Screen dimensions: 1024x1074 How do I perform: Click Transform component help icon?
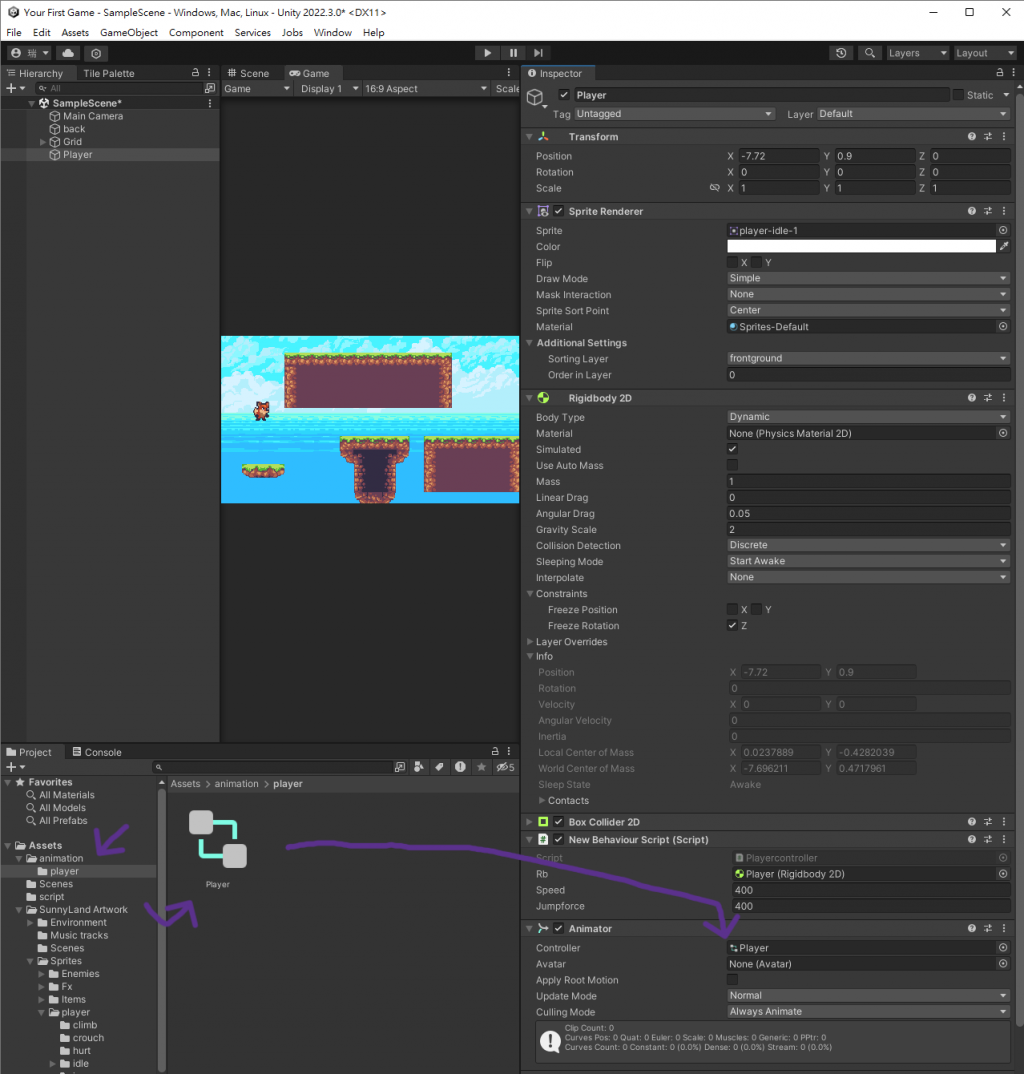point(971,137)
